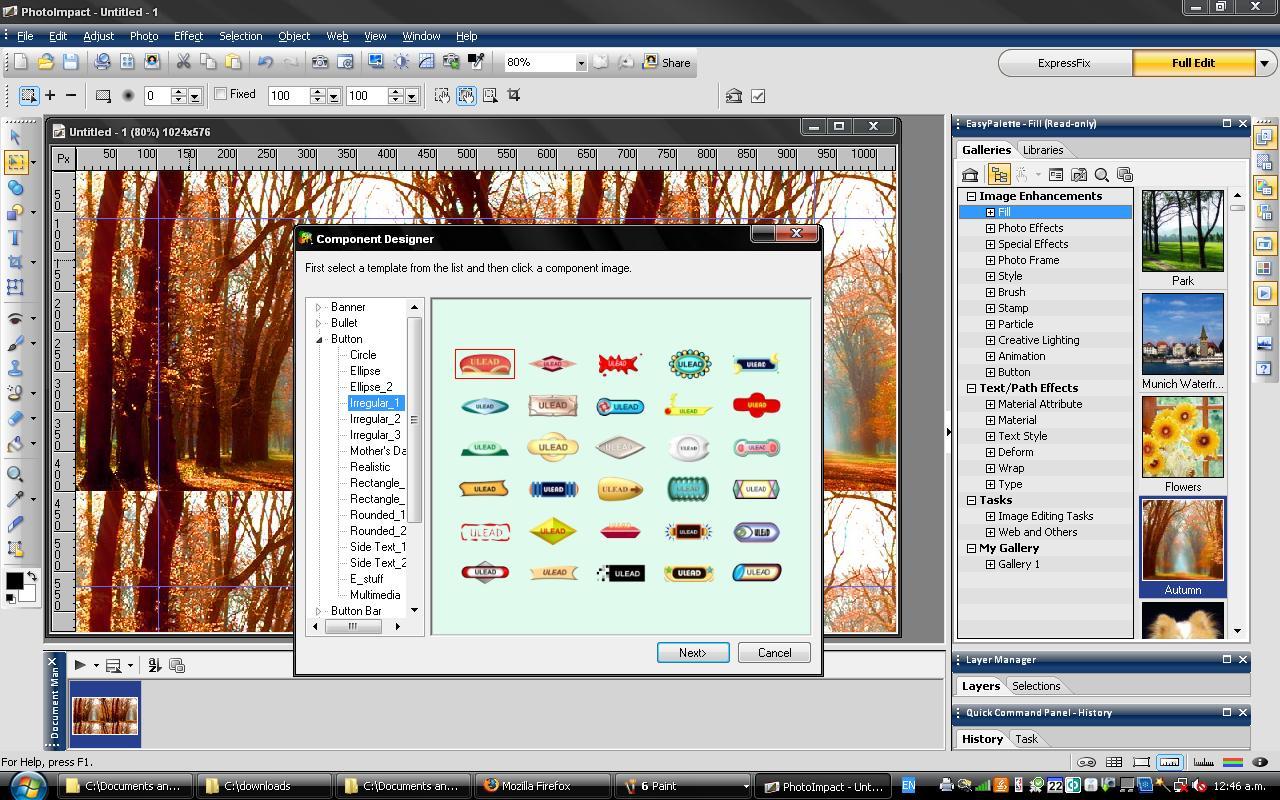Select new selection mode icon
1280x800 pixels.
click(x=28, y=95)
